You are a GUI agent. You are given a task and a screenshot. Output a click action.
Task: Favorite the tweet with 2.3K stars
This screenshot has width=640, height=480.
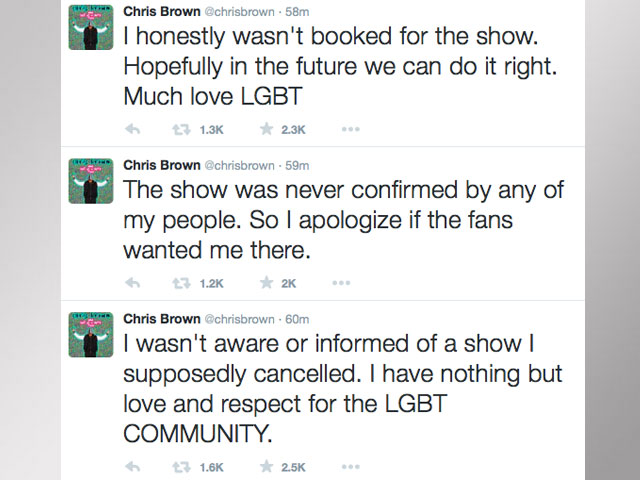[x=267, y=129]
